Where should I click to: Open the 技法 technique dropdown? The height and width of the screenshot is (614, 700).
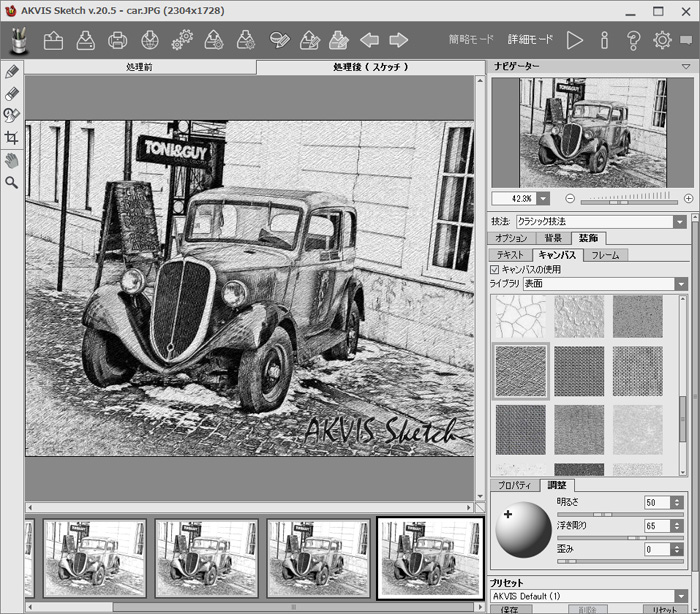pos(680,221)
